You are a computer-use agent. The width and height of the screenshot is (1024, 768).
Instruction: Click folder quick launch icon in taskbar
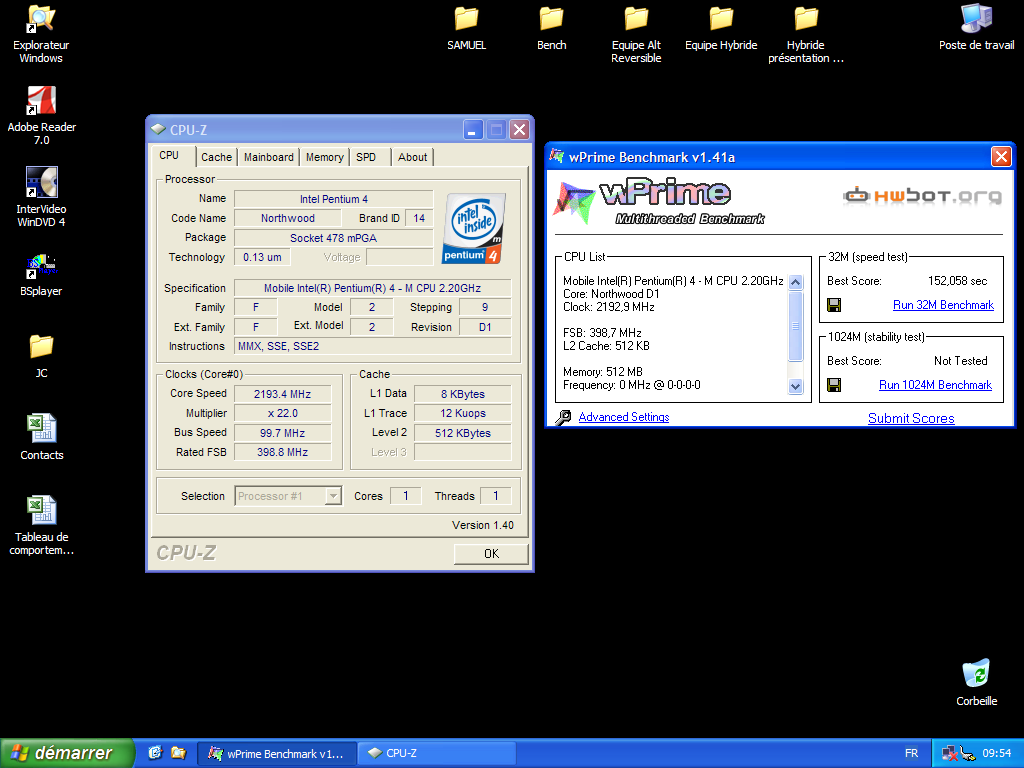pos(178,752)
